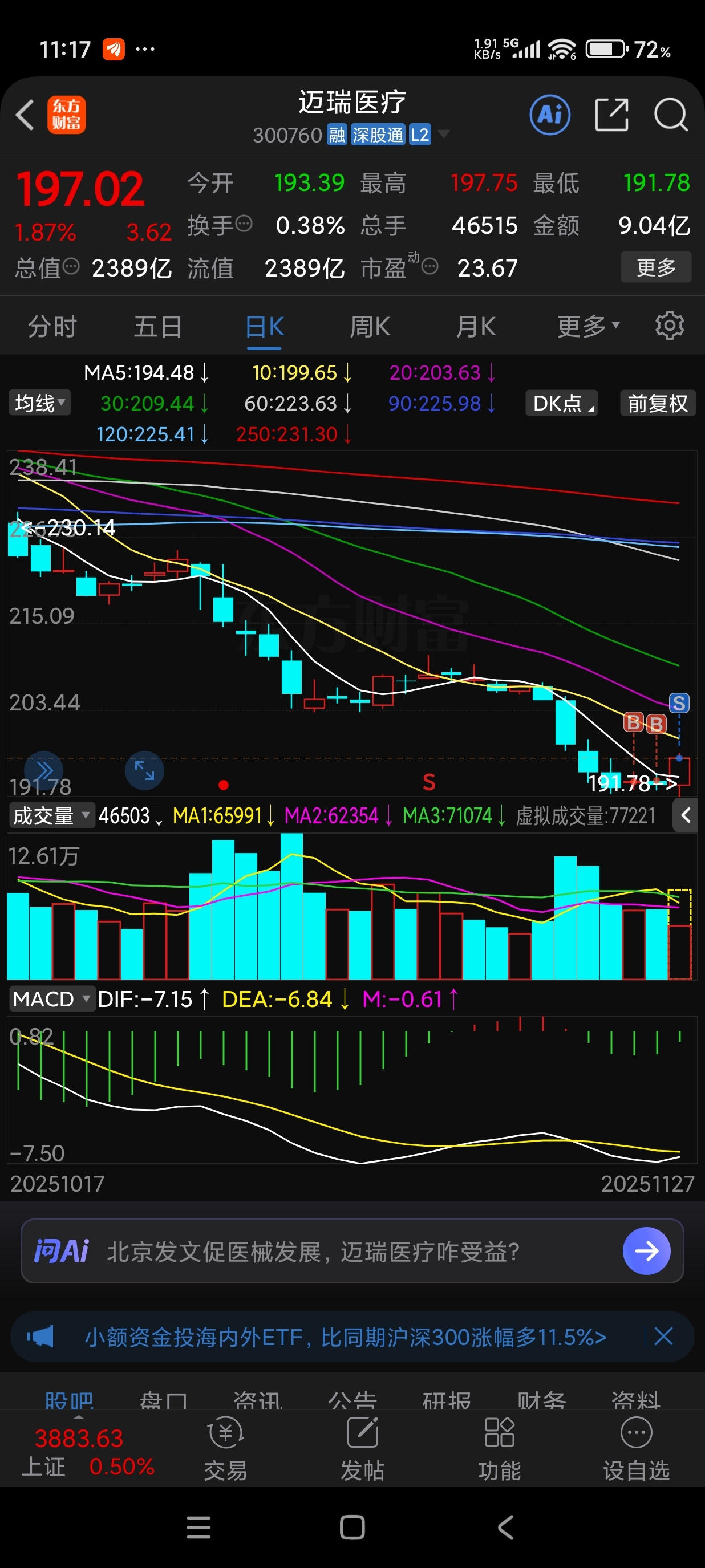Tap the info icon beside 总值
Viewport: 705px width, 1568px height.
(71, 267)
